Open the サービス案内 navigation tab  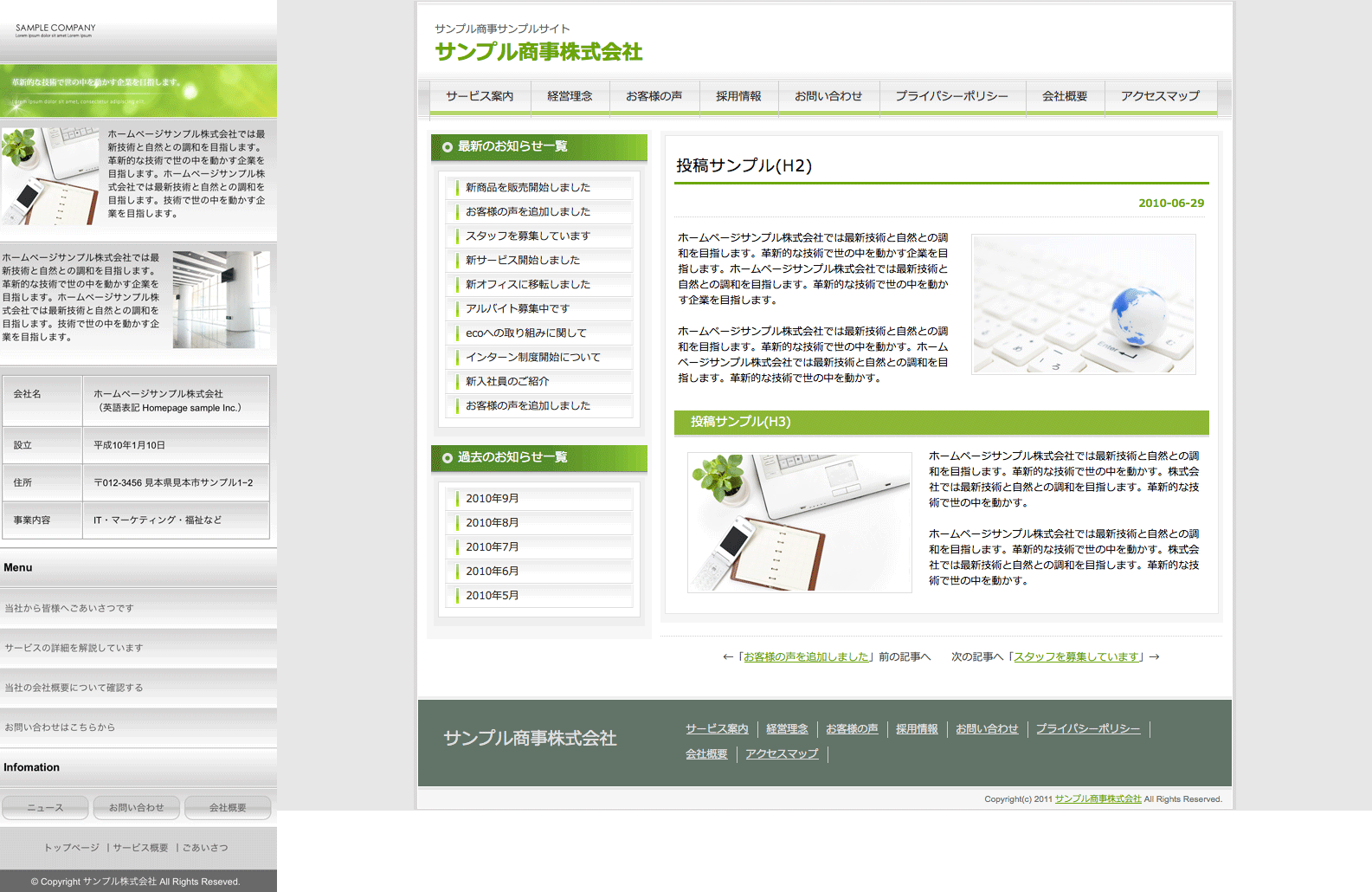coord(480,96)
